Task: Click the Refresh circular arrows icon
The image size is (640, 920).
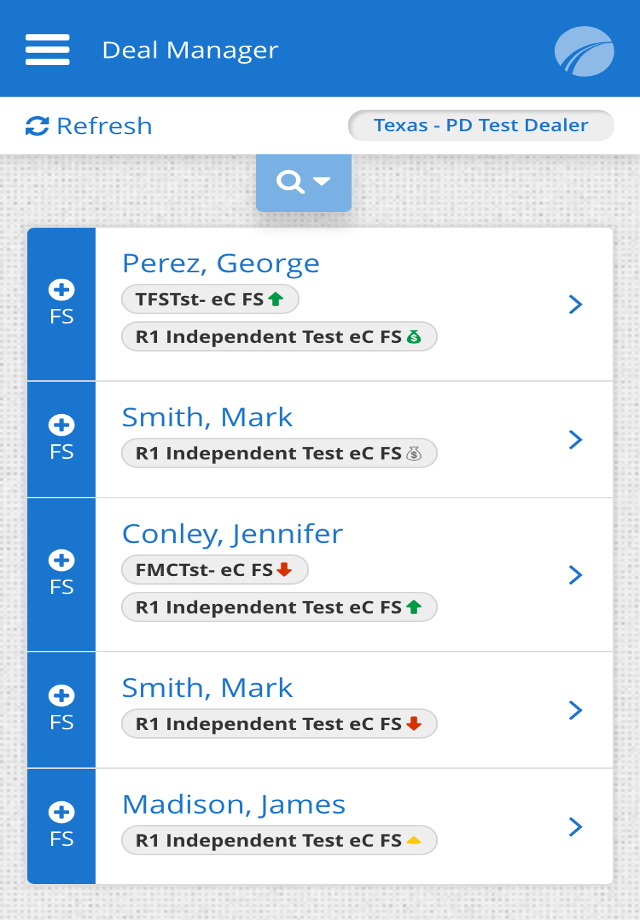Action: [x=38, y=125]
